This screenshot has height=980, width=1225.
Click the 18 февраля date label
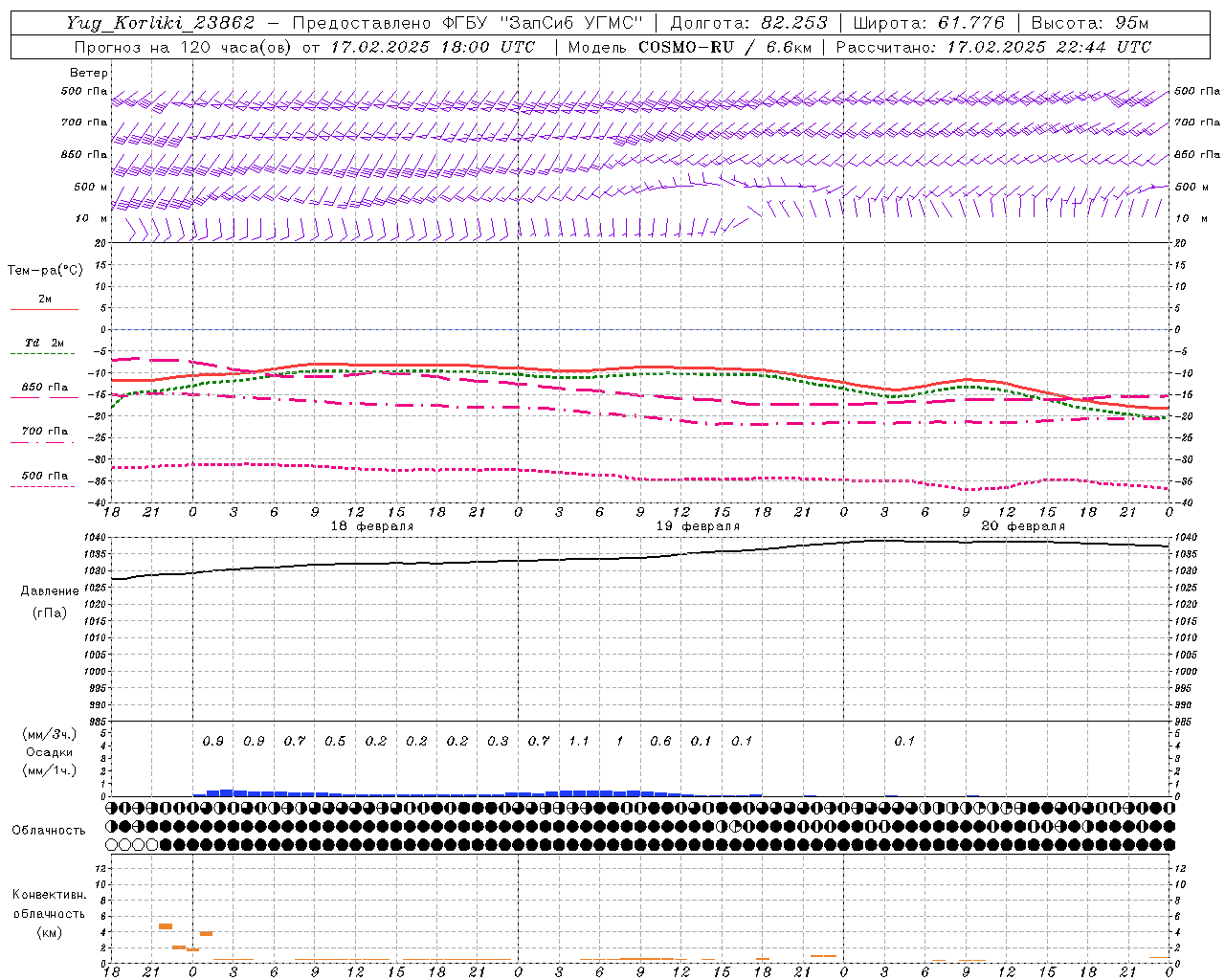372,526
